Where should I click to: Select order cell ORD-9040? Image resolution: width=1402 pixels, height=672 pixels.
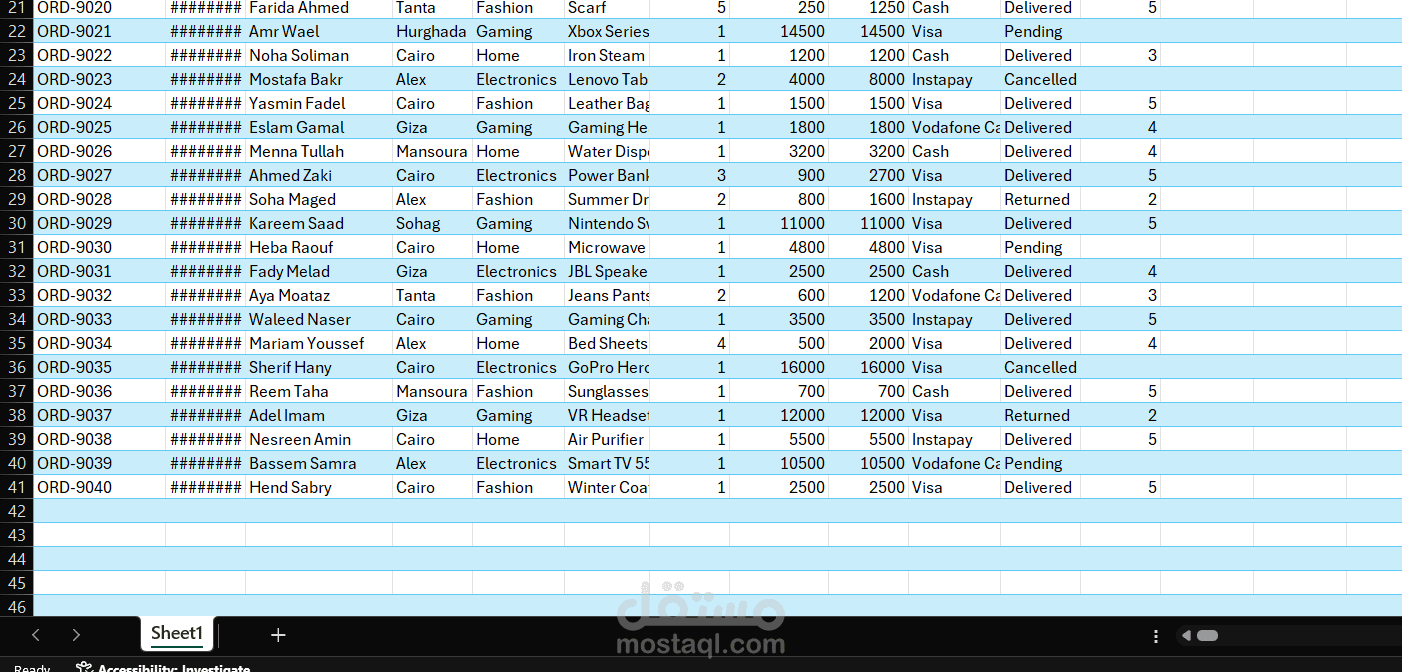(99, 487)
